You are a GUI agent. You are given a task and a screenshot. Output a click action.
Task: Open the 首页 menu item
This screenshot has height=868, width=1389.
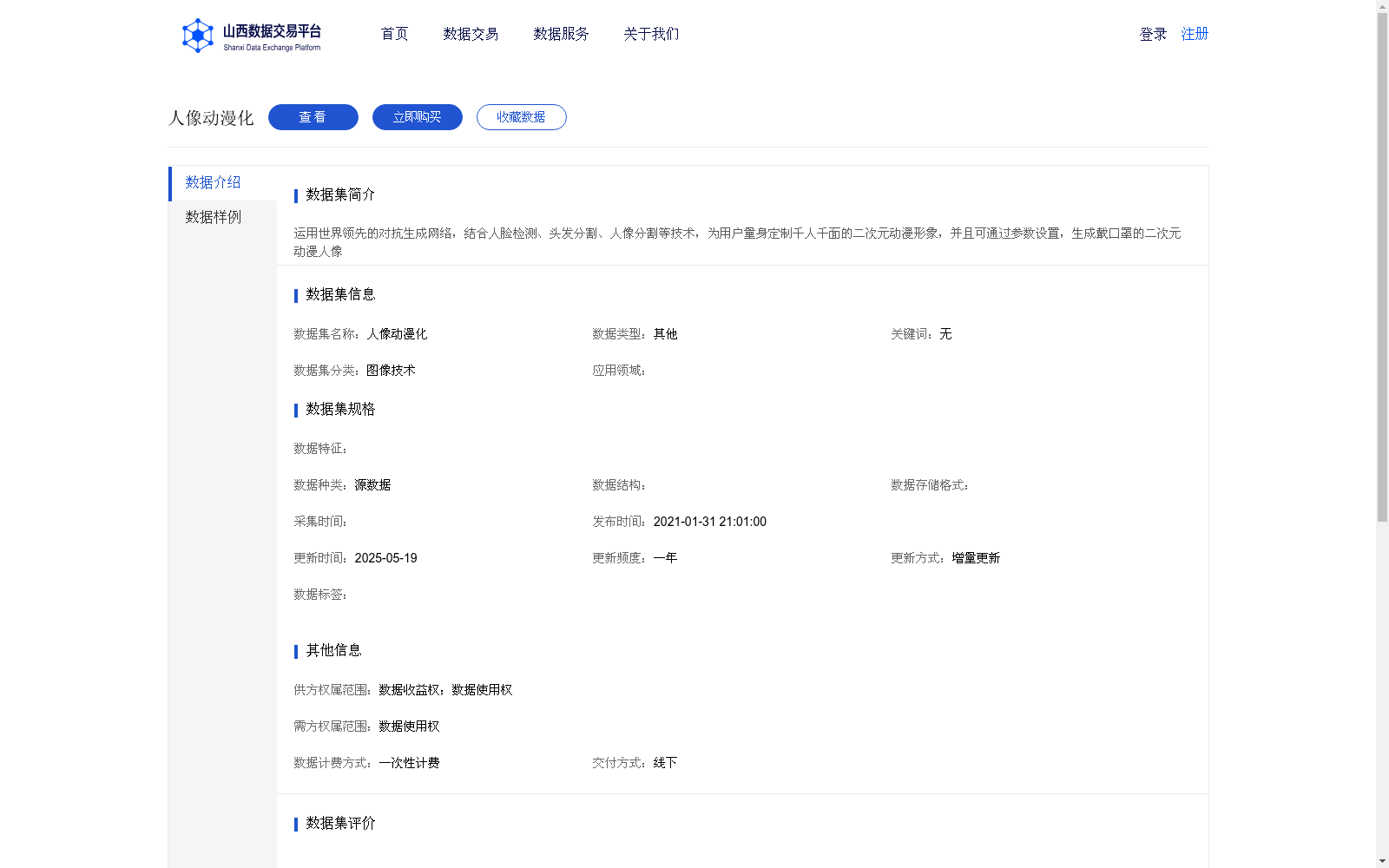tap(394, 34)
